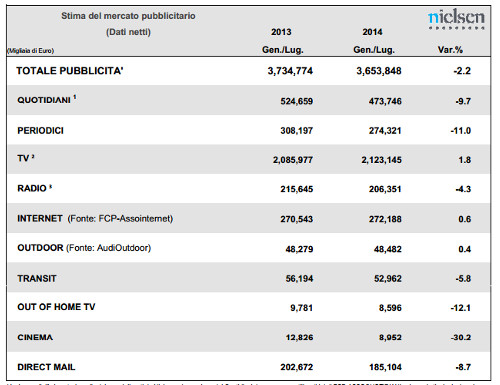Select the OUTDOOR AudiOutdoor label
Viewport: 500px width, 385px height.
click(x=84, y=248)
